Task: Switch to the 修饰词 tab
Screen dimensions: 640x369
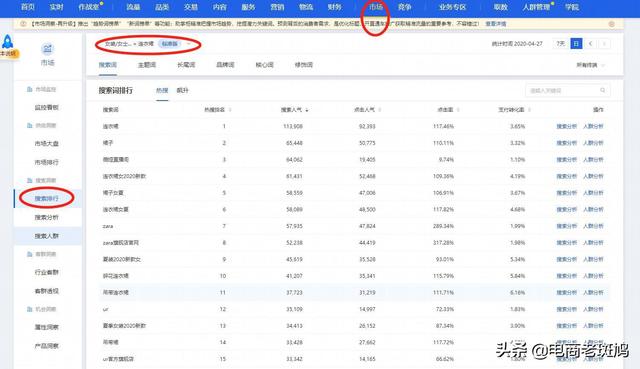Action: pyautogui.click(x=304, y=65)
